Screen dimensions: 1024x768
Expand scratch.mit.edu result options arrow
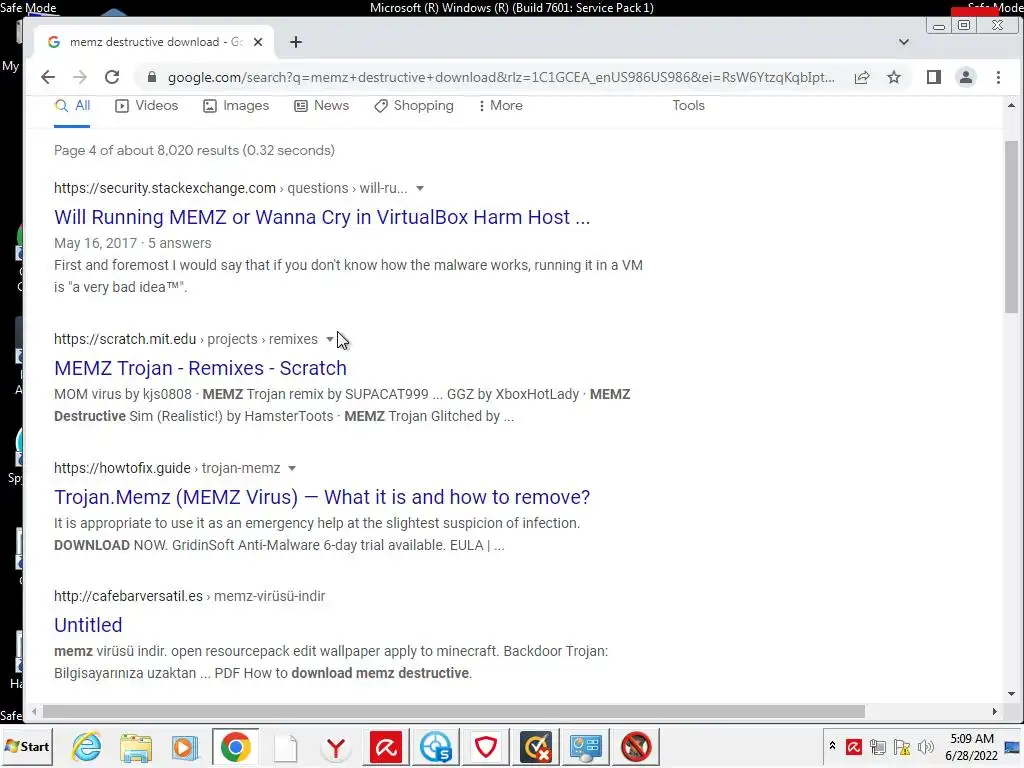tap(329, 339)
